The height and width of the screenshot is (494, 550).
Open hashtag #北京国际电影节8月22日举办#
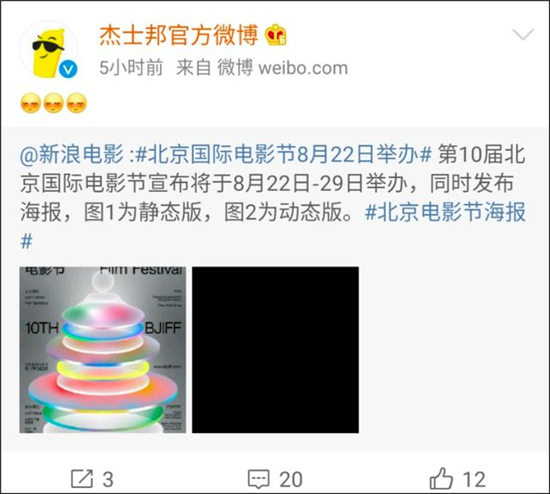pos(283,154)
